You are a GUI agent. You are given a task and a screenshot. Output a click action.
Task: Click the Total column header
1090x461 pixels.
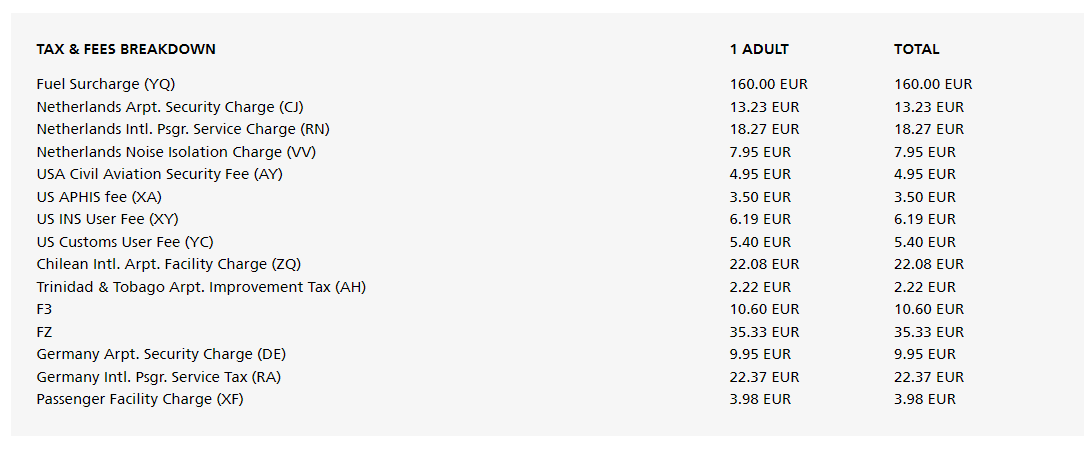[x=916, y=49]
